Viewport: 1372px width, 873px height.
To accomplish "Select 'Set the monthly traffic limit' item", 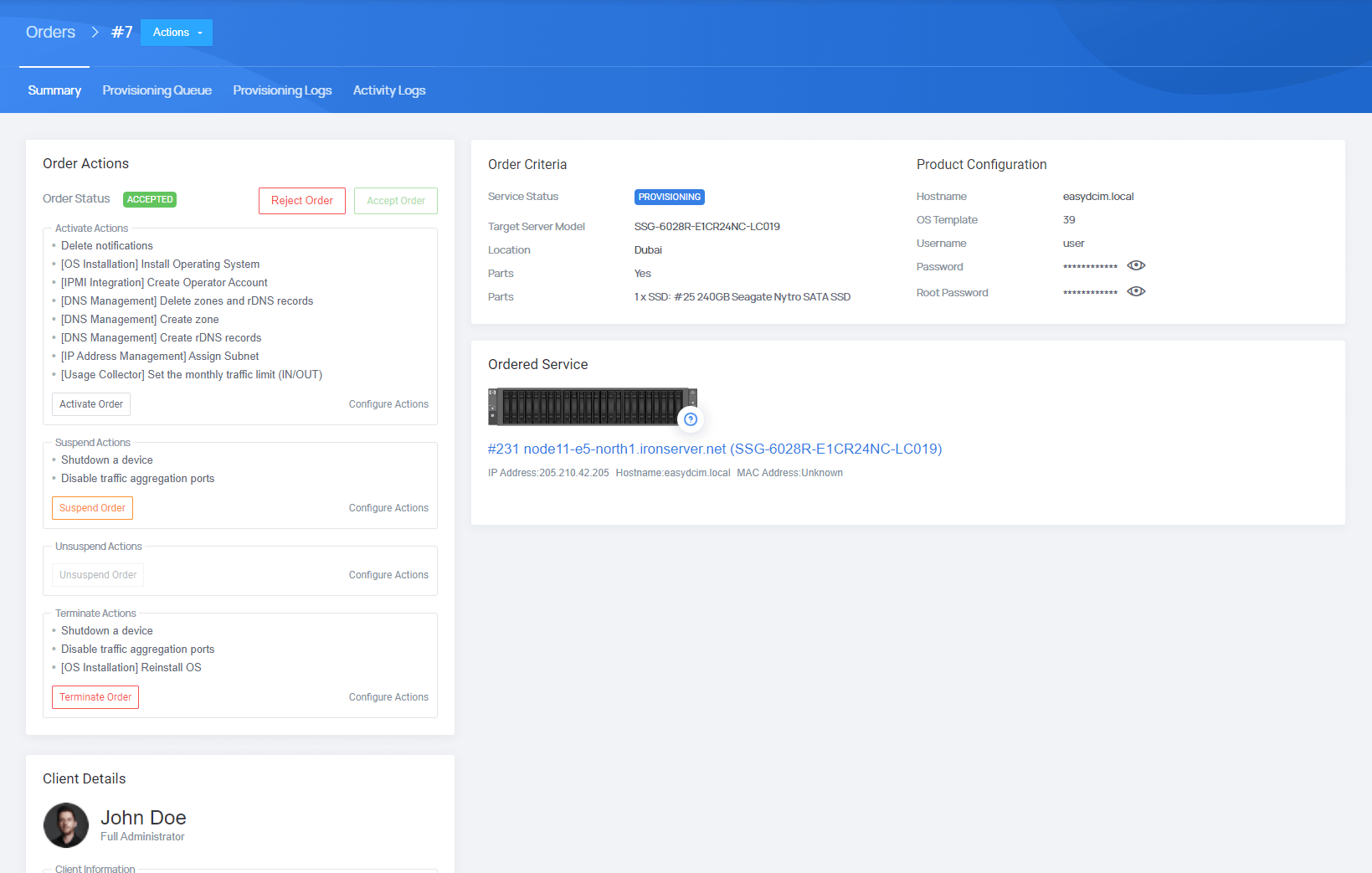I will 192,375.
